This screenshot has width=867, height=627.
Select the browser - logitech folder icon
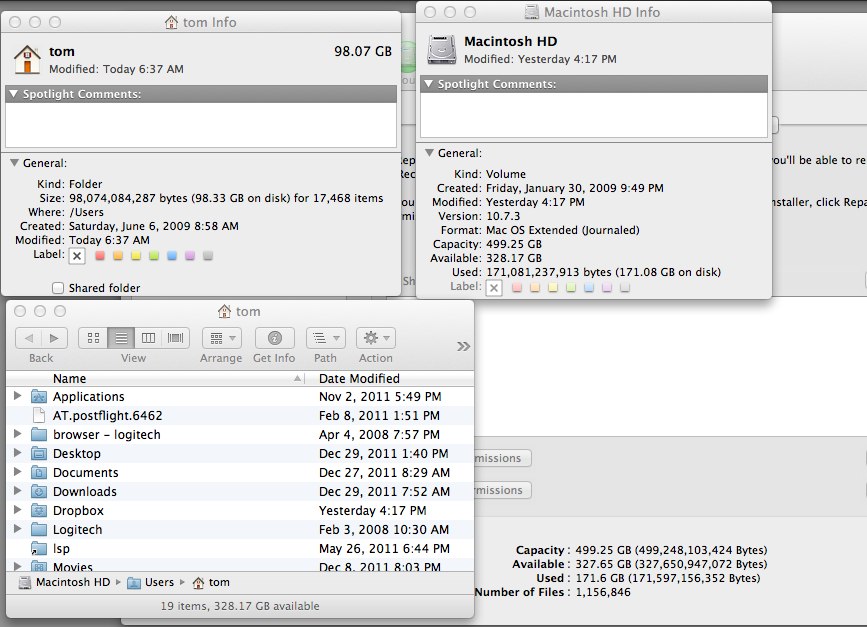tap(39, 435)
